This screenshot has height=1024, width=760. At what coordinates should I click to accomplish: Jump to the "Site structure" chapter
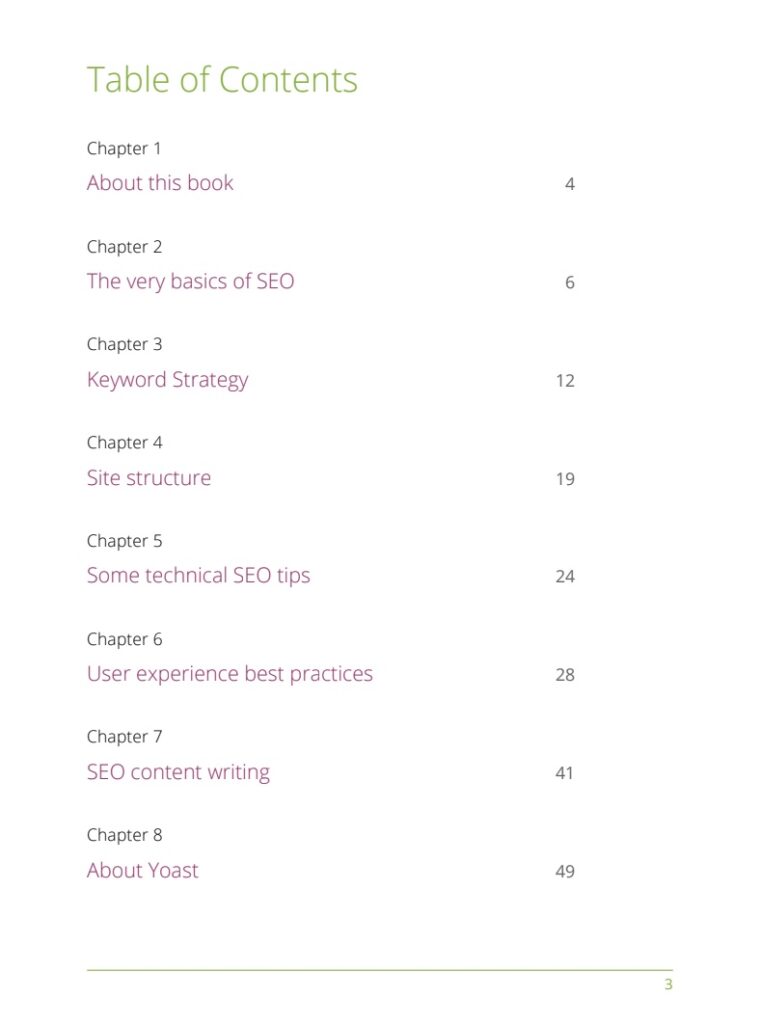149,478
